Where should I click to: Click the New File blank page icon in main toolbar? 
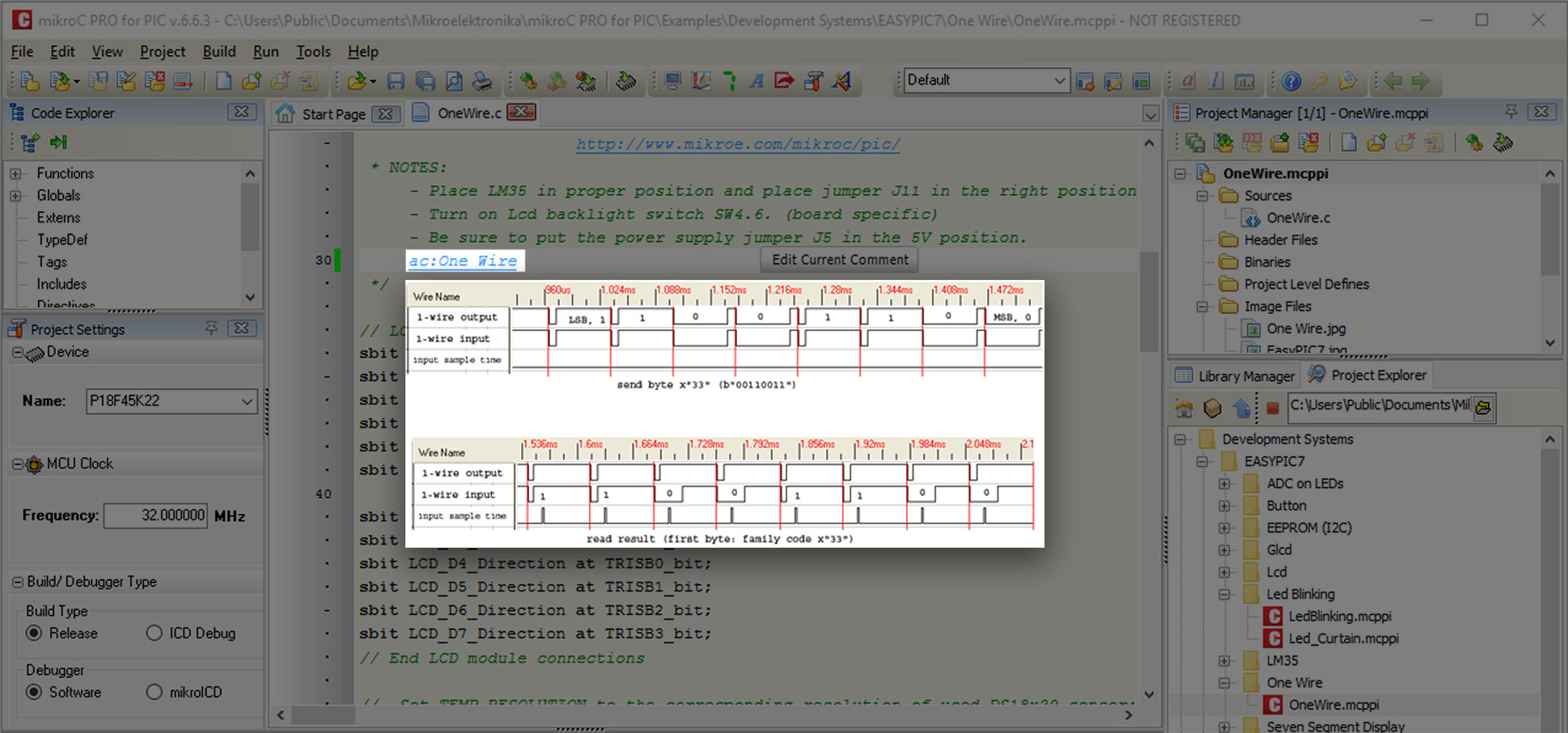pyautogui.click(x=223, y=81)
